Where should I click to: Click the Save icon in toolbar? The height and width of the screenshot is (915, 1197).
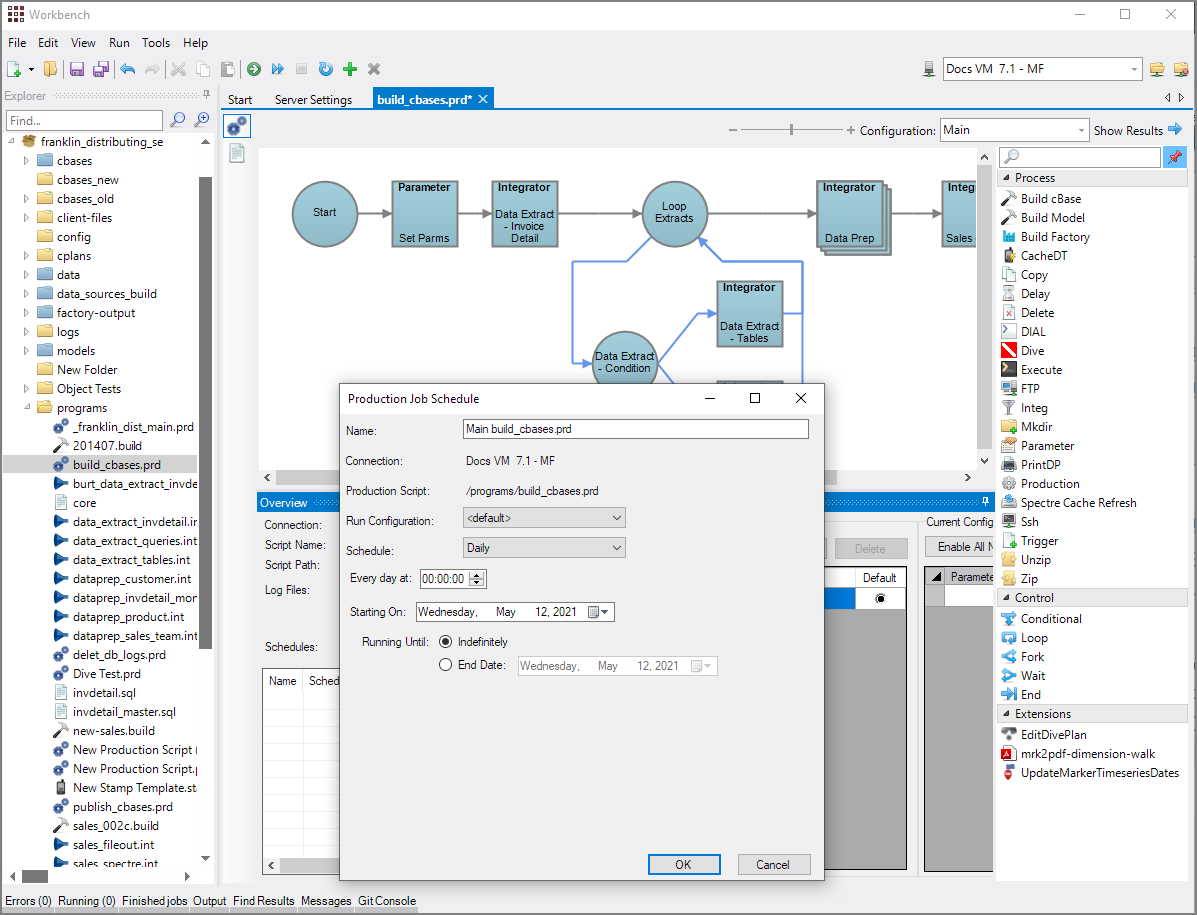click(77, 69)
